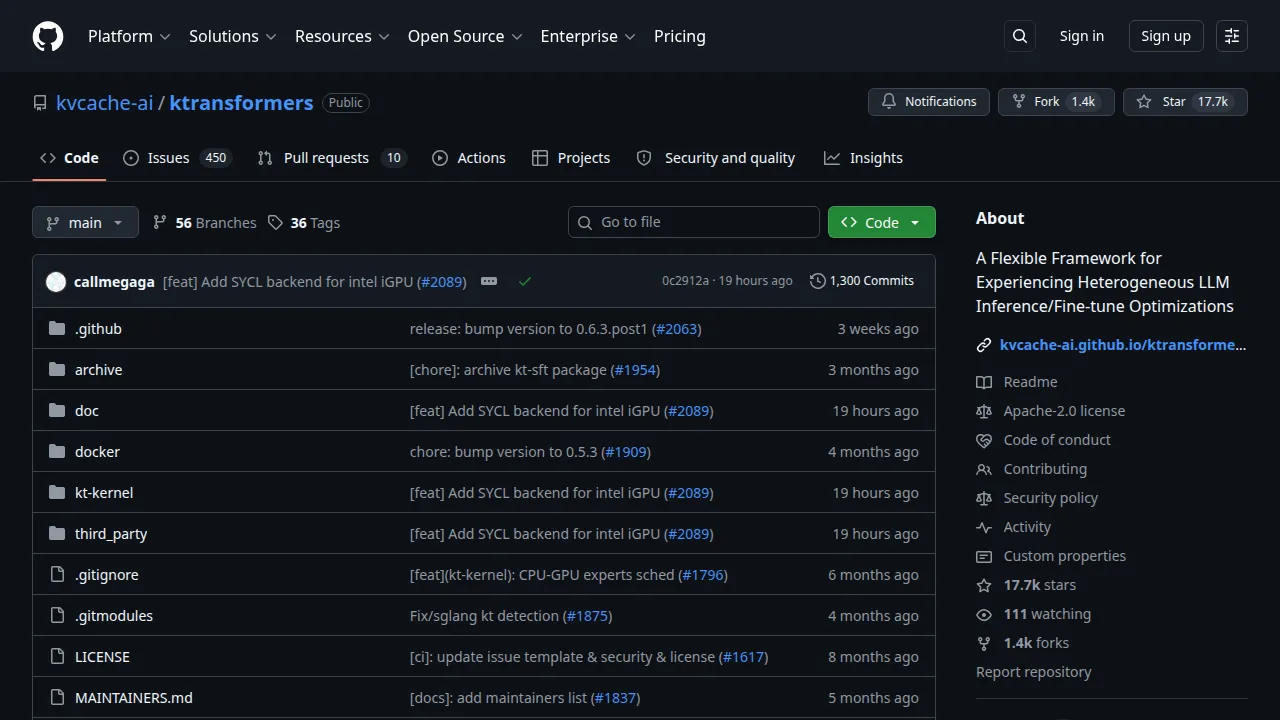Open the green Code dropdown button
The width and height of the screenshot is (1280, 720).
882,222
